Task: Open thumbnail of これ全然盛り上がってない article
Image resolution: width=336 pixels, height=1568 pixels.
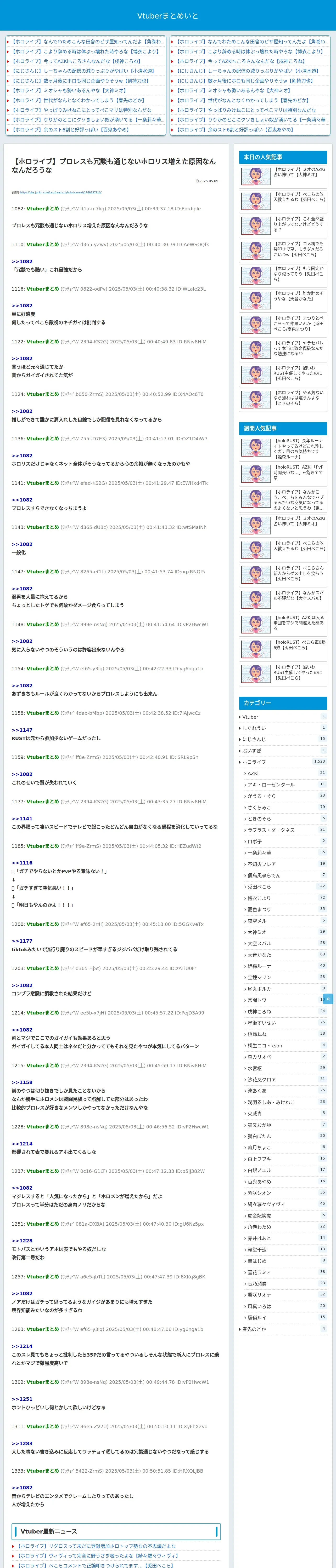Action: click(256, 226)
